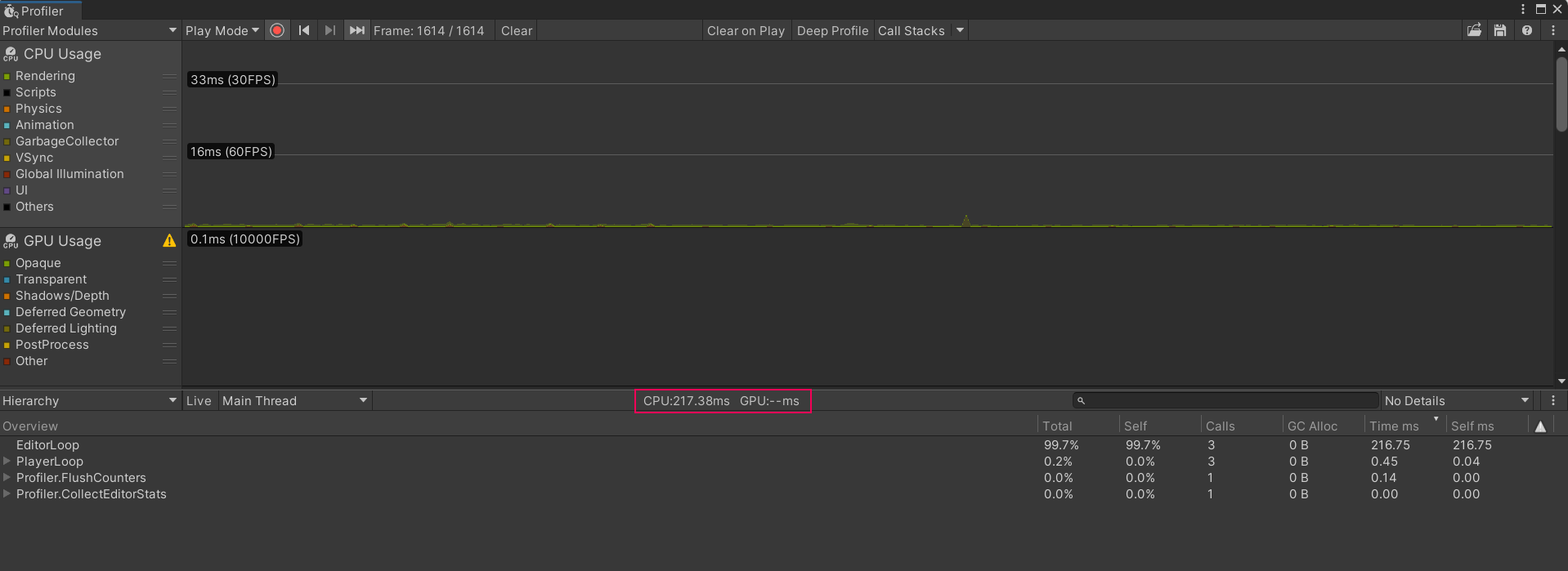Toggle the Rendering color swatch
This screenshot has height=571, width=1568.
7,76
